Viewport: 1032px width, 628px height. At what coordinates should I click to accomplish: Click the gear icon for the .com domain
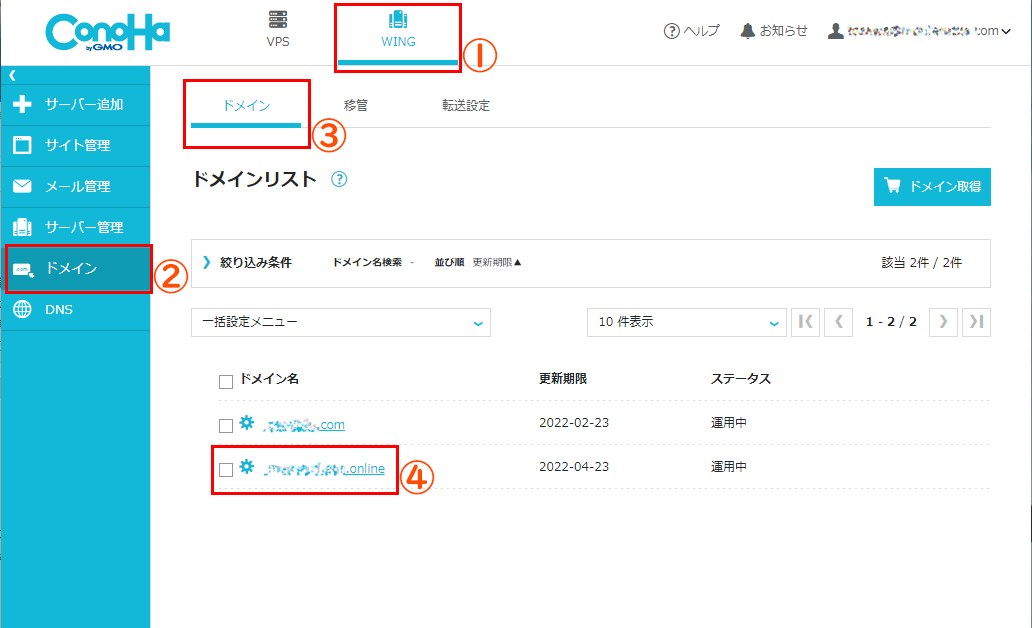246,423
